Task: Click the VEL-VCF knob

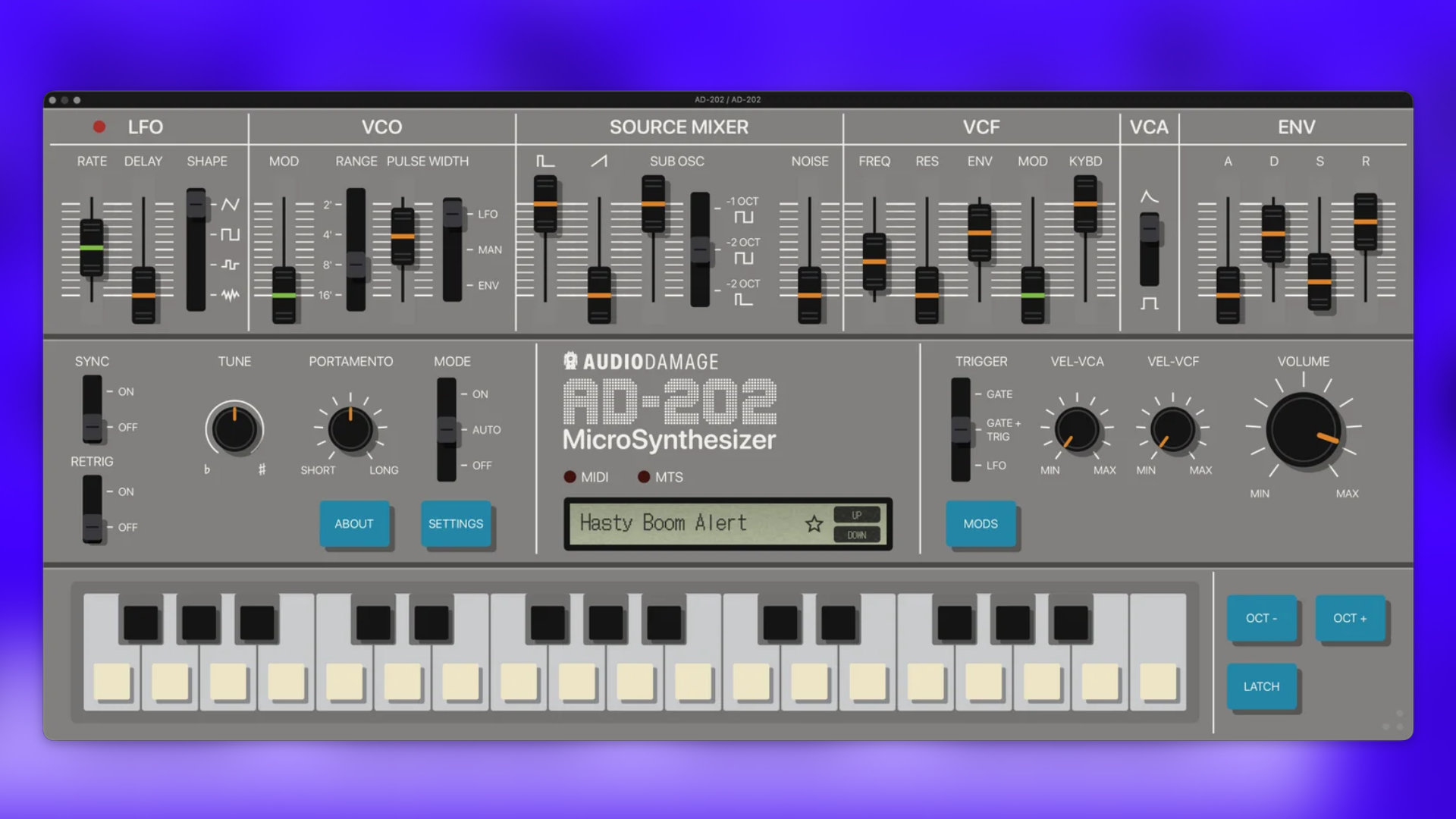Action: 1172,429
